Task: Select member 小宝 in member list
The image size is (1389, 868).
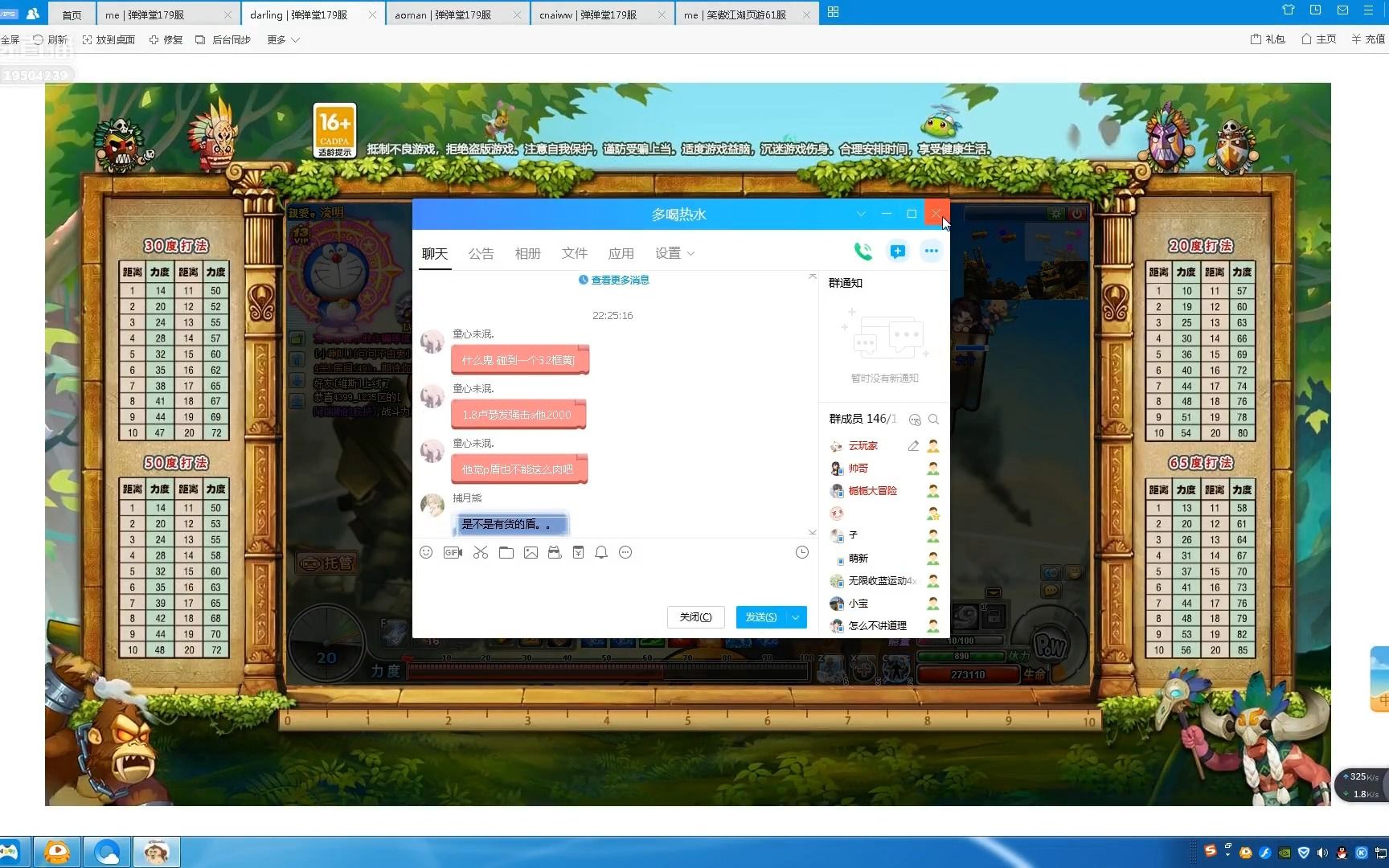Action: click(884, 603)
